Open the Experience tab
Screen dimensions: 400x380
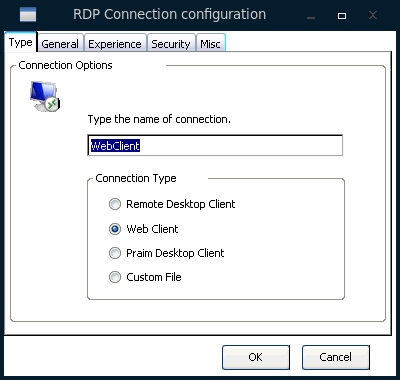point(115,44)
